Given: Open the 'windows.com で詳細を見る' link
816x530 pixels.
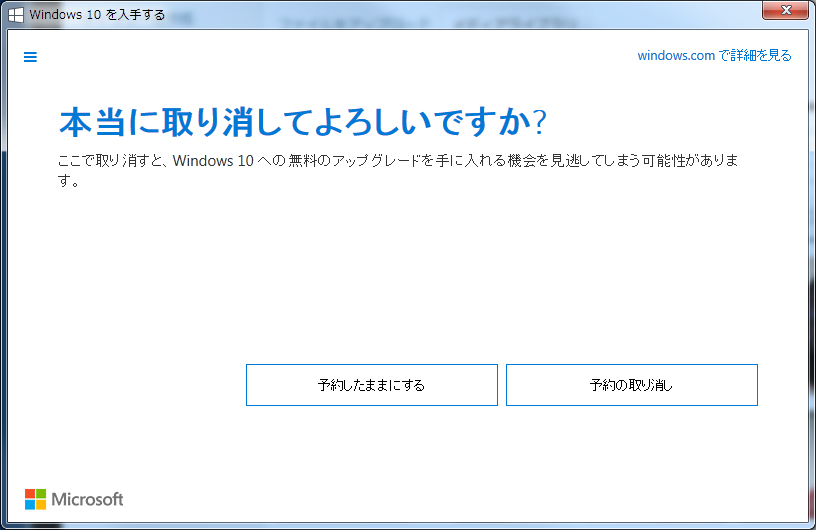Looking at the screenshot, I should pyautogui.click(x=714, y=55).
